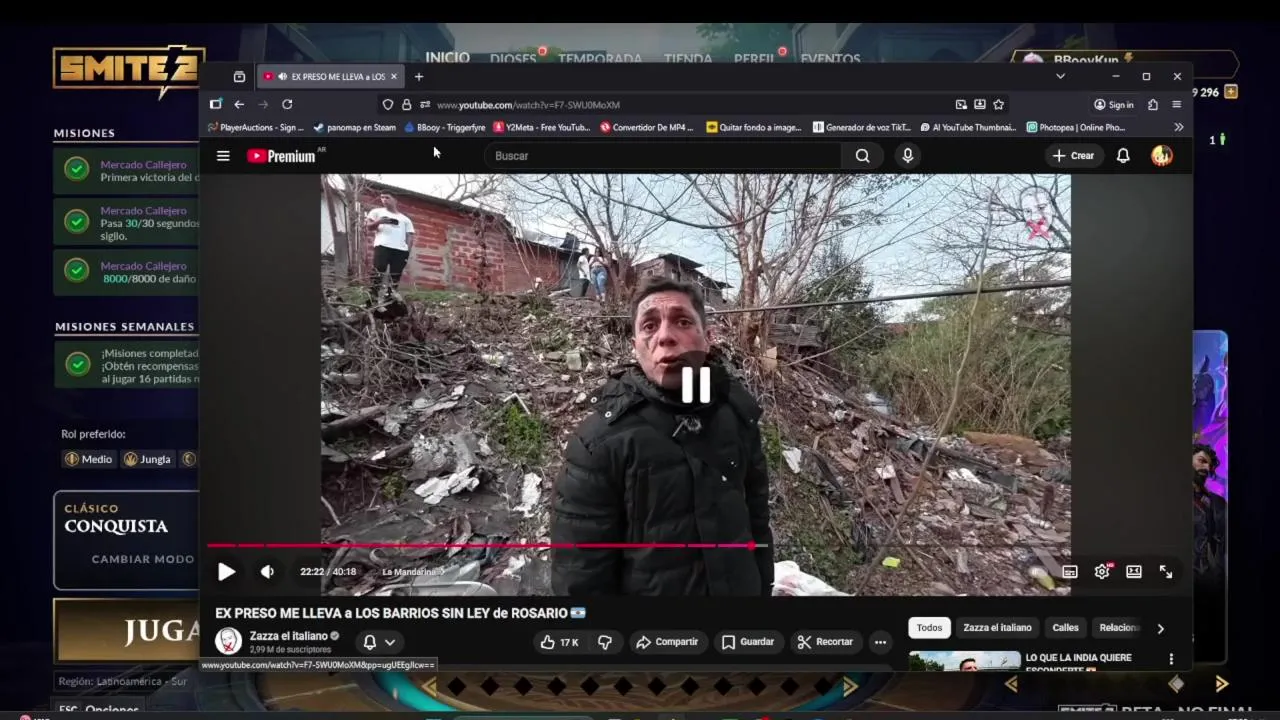Viewport: 1280px width, 720px height.
Task: Select Medio role in Smite 2
Action: coord(89,459)
